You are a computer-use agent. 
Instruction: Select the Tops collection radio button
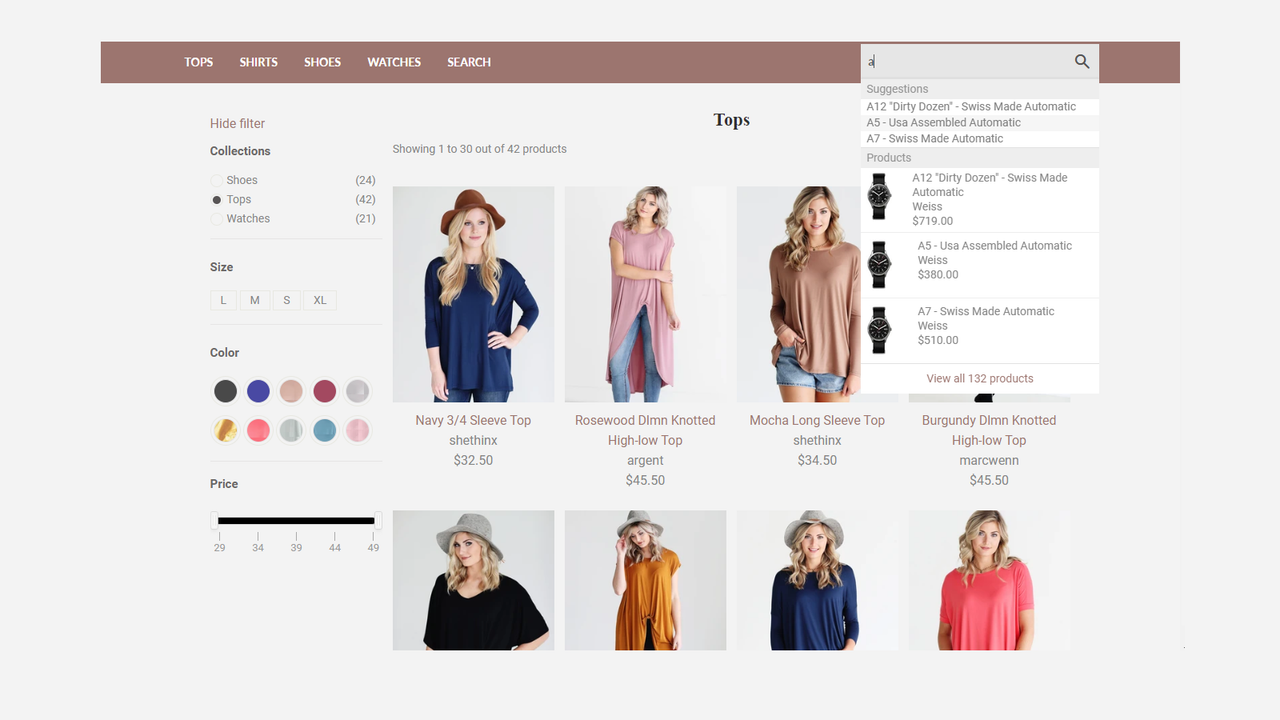click(217, 200)
